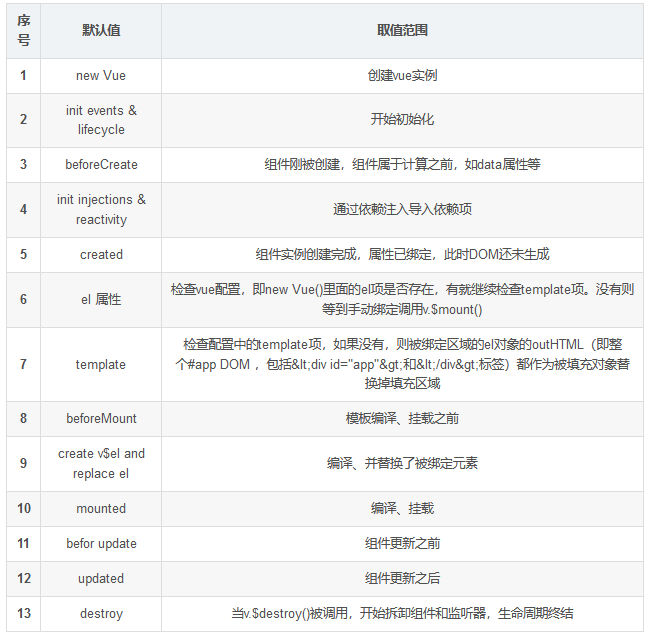Viewport: 649px width, 636px height.
Task: Click row number 1 cell
Action: pos(24,76)
